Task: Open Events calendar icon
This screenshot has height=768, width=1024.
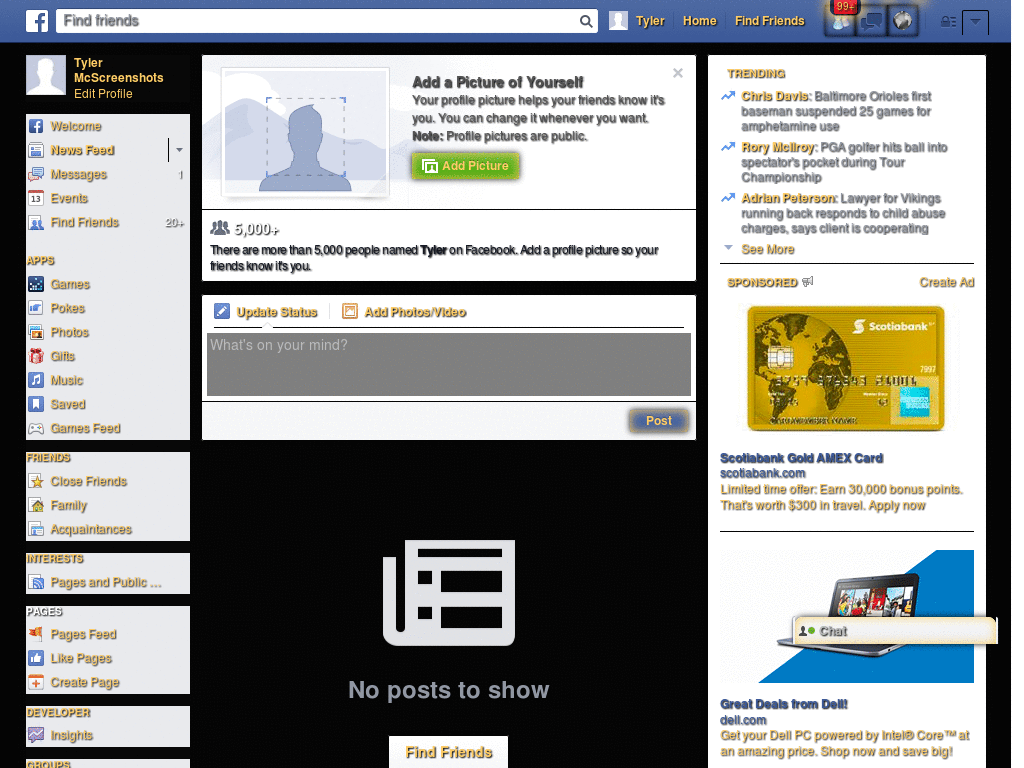Action: (x=36, y=199)
